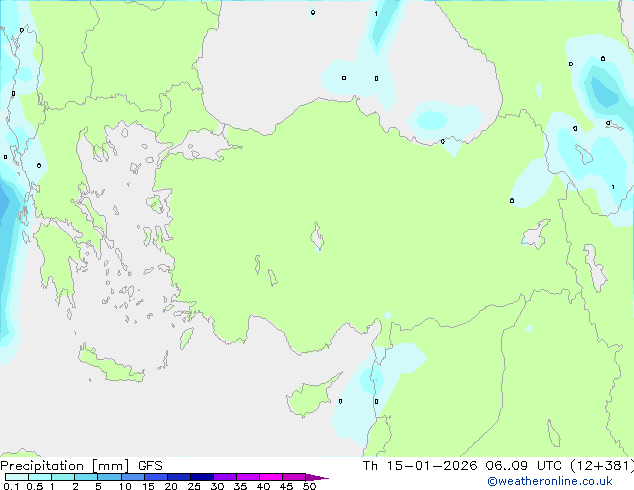634x490 pixels.
Task: Click the '35' legend scale label
Action: point(240,486)
